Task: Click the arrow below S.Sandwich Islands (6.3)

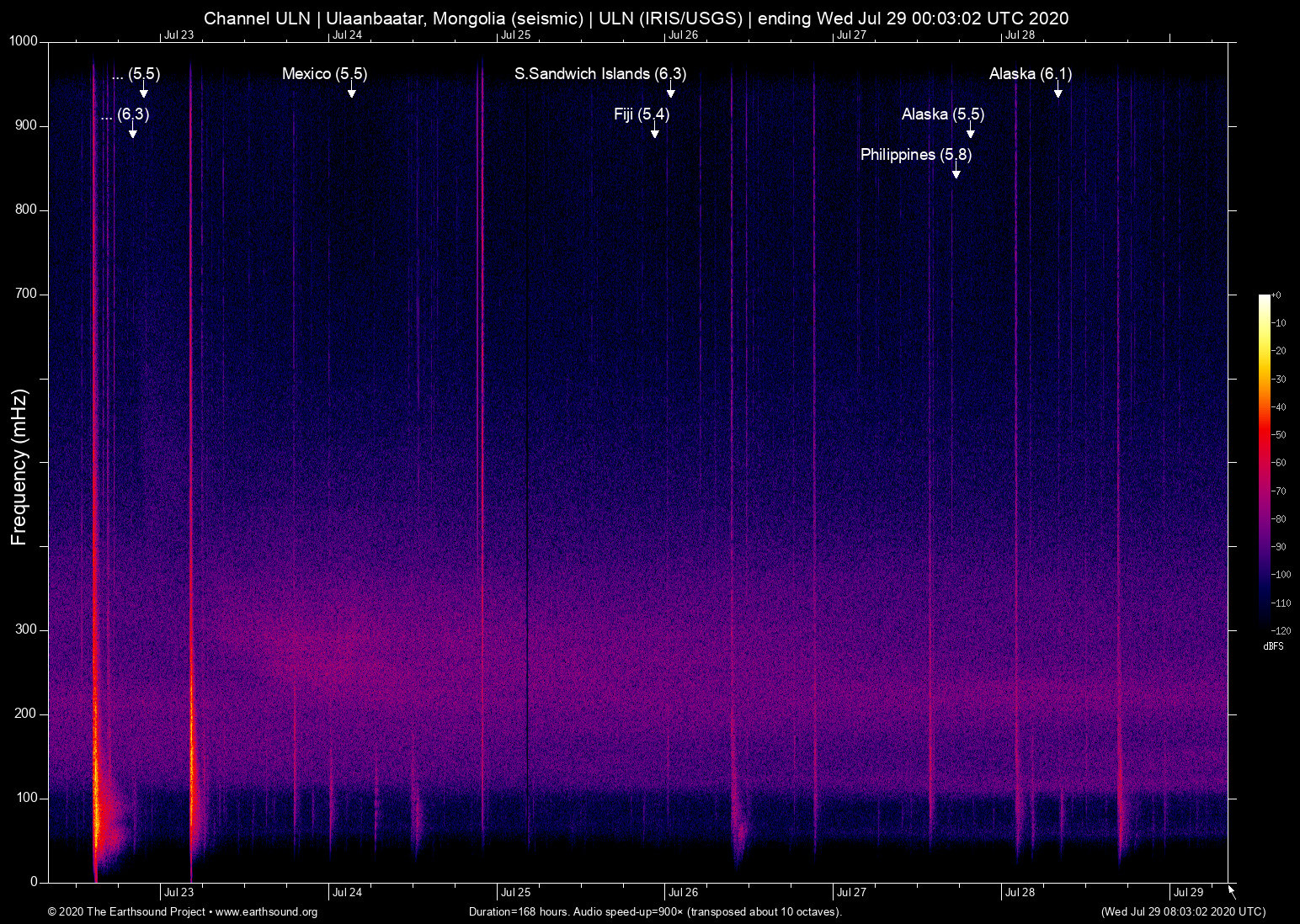Action: (x=671, y=92)
